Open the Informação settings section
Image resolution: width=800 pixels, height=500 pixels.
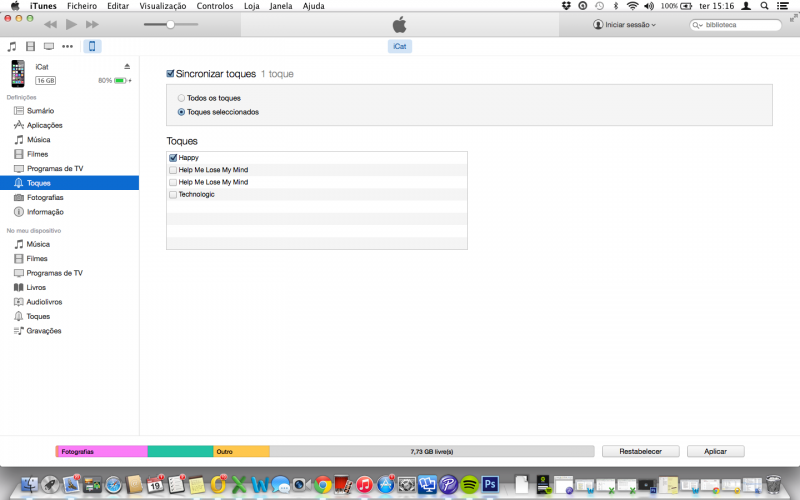[45, 212]
